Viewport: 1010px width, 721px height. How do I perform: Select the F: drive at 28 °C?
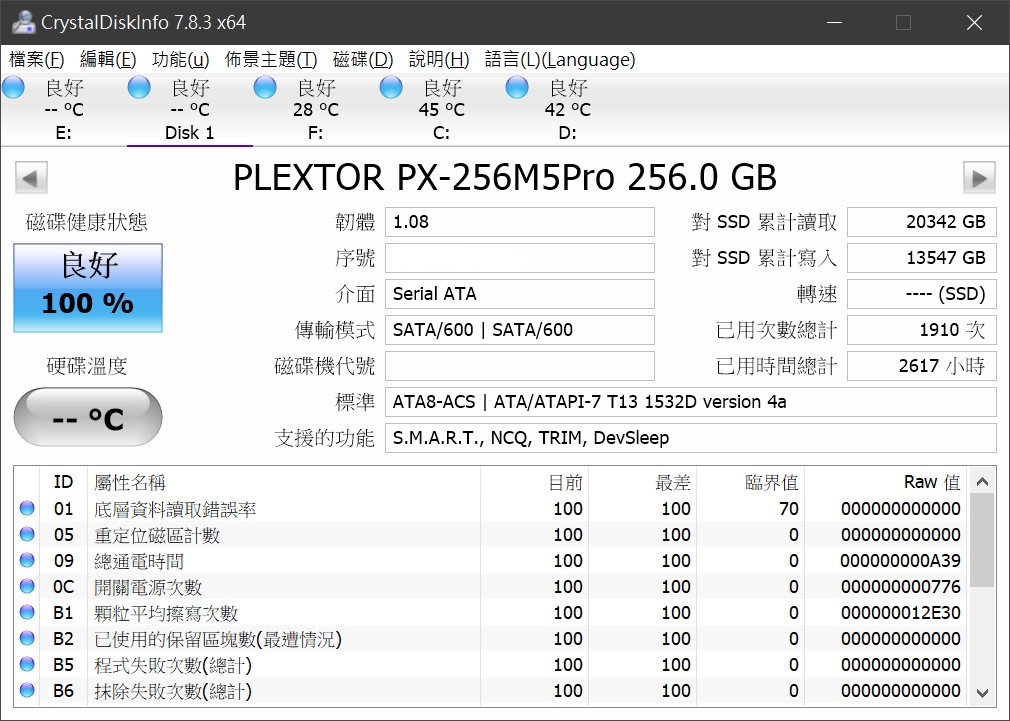[x=316, y=110]
